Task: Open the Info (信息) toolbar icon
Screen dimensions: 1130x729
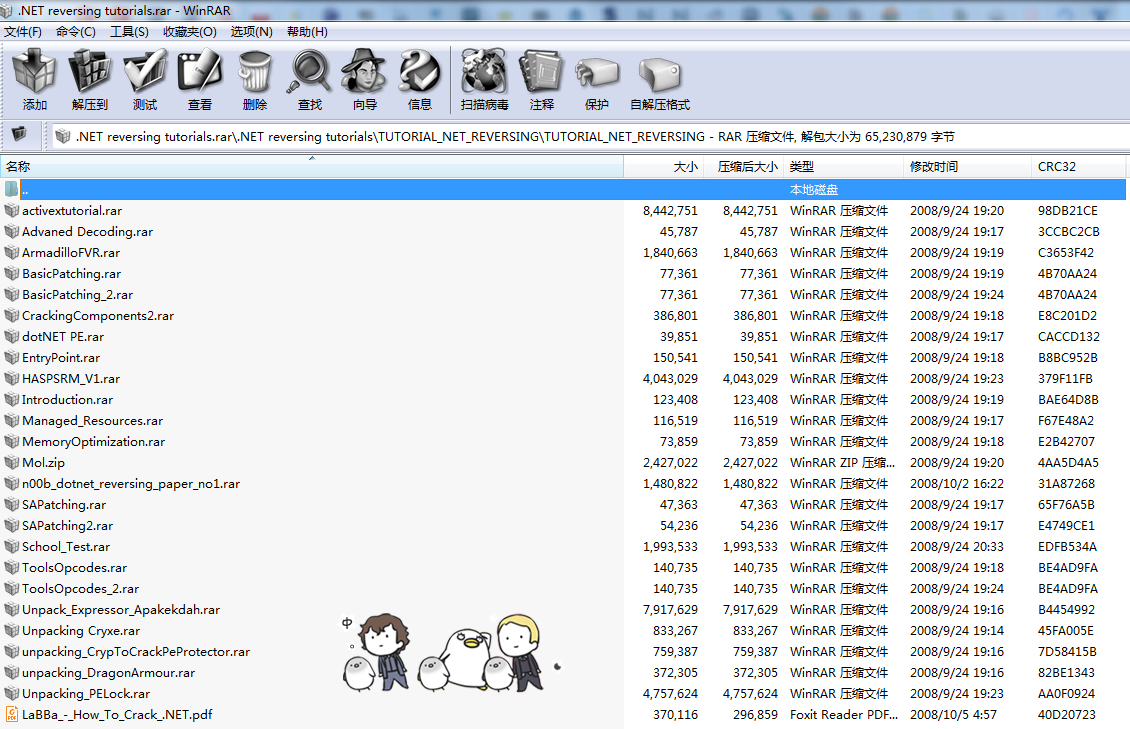Action: [419, 71]
